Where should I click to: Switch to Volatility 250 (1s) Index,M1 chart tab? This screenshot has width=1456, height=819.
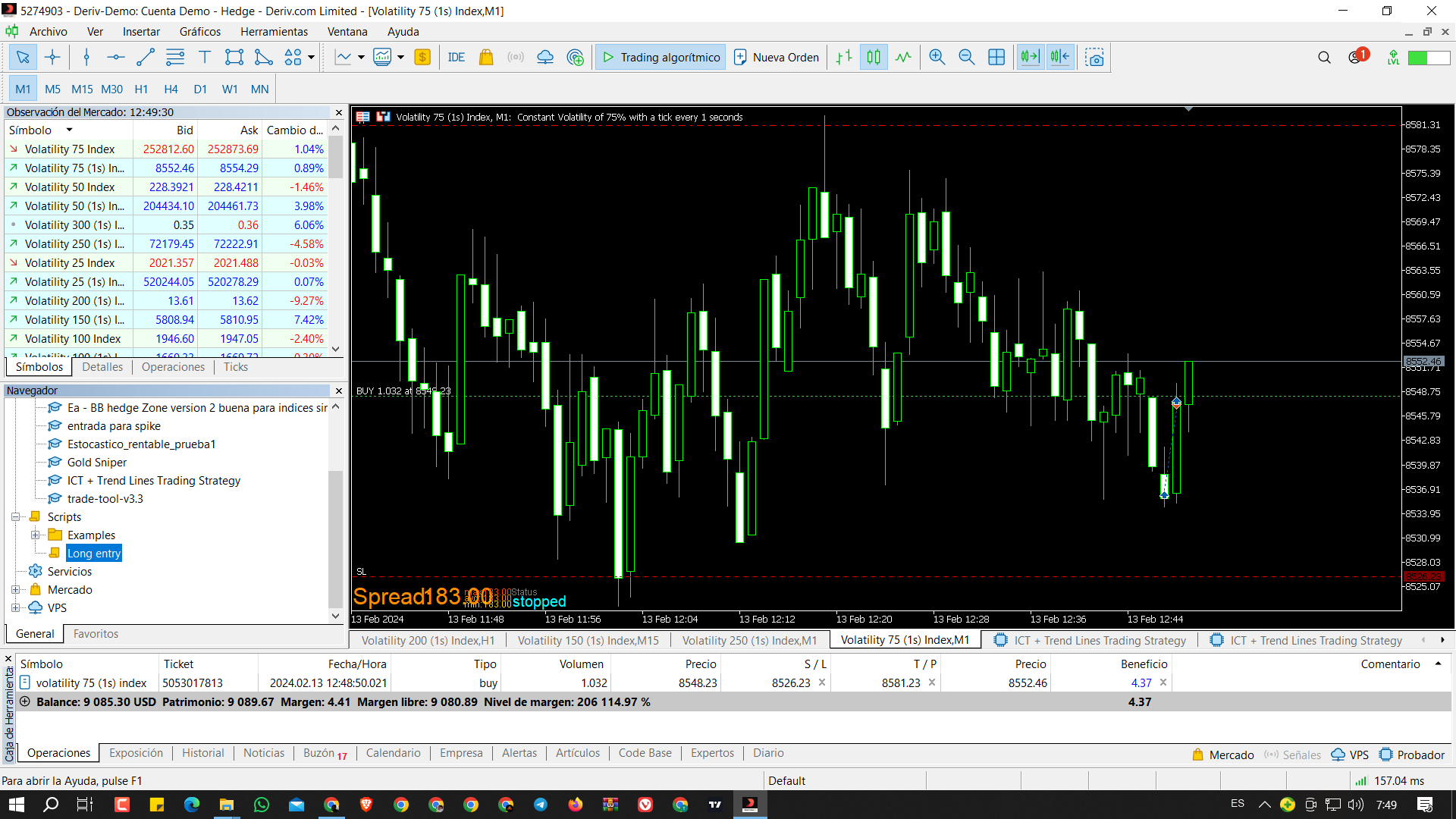tap(749, 641)
